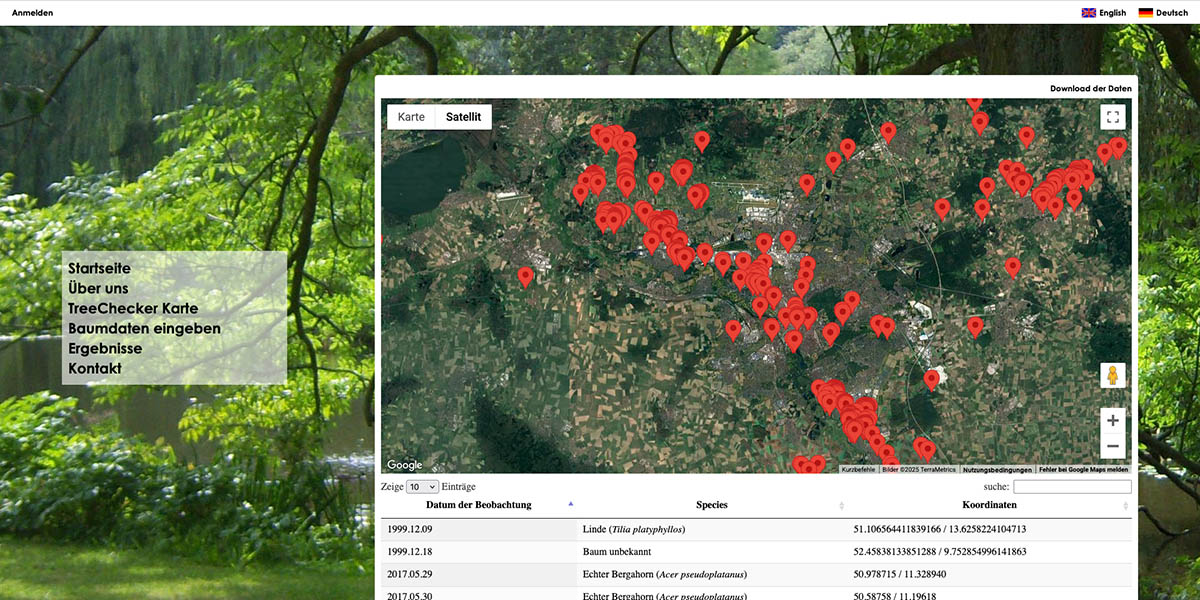
Task: Open Street View pegman on map
Action: [x=1113, y=375]
